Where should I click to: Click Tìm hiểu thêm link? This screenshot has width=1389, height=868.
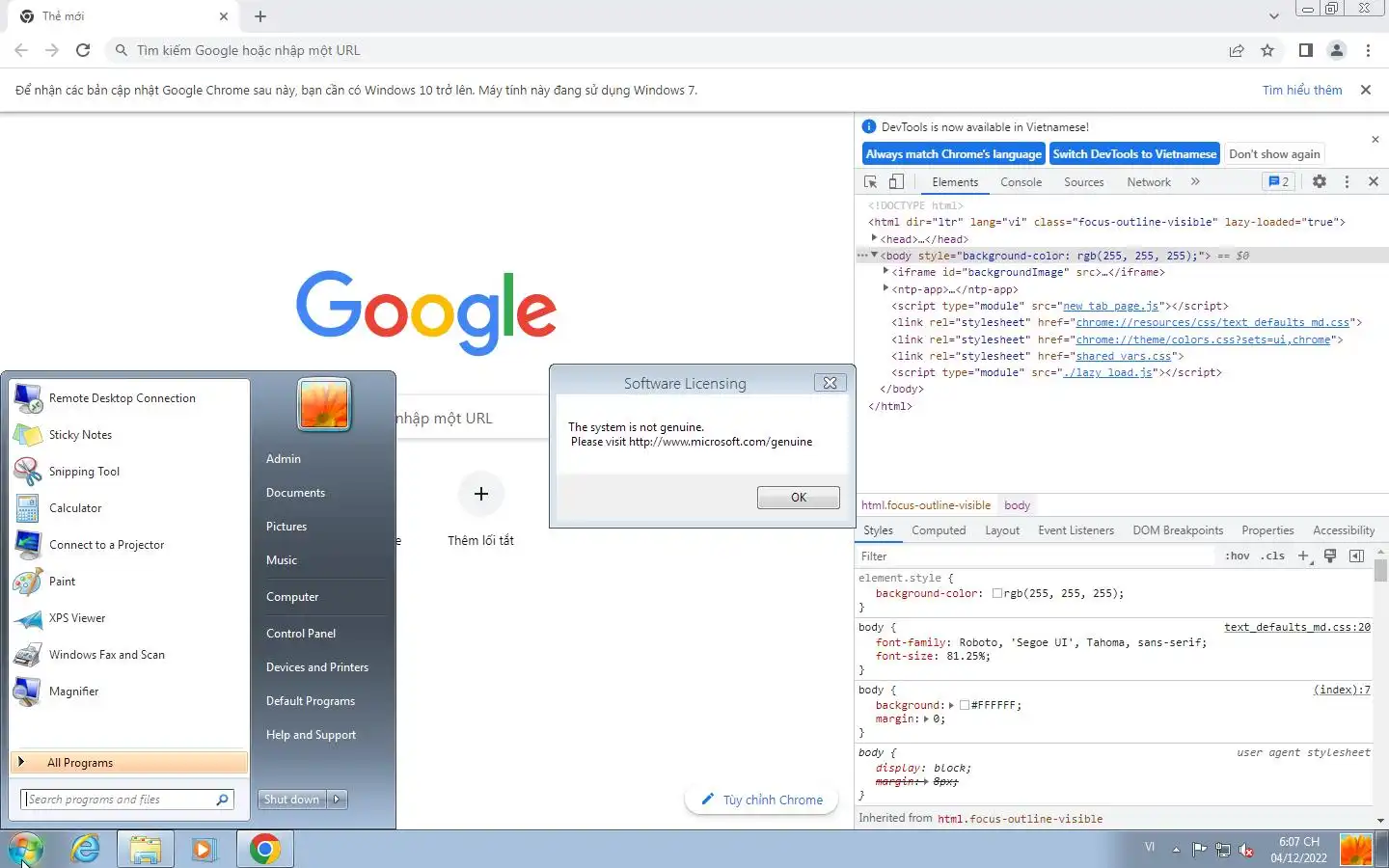[x=1302, y=90]
